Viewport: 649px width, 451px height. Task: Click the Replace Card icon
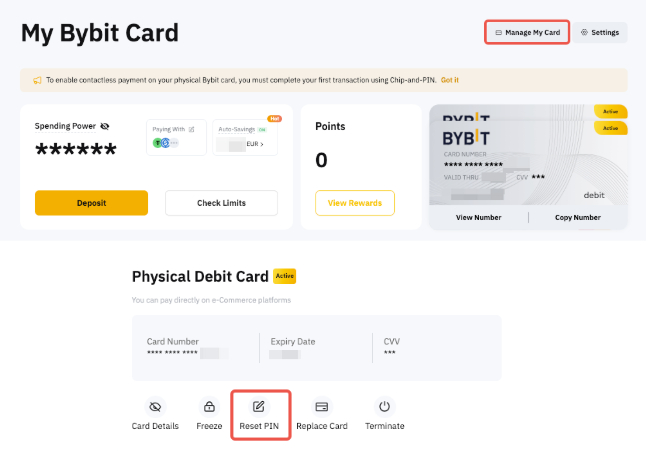[x=322, y=407]
